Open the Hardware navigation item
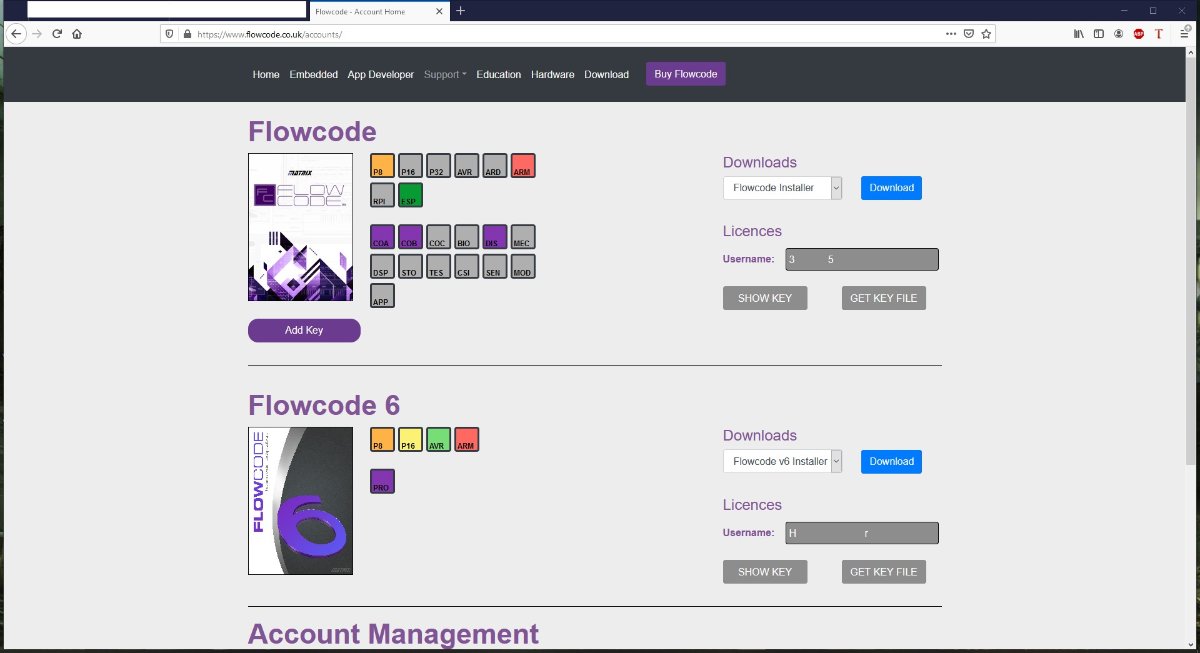This screenshot has height=653, width=1200. tap(553, 74)
